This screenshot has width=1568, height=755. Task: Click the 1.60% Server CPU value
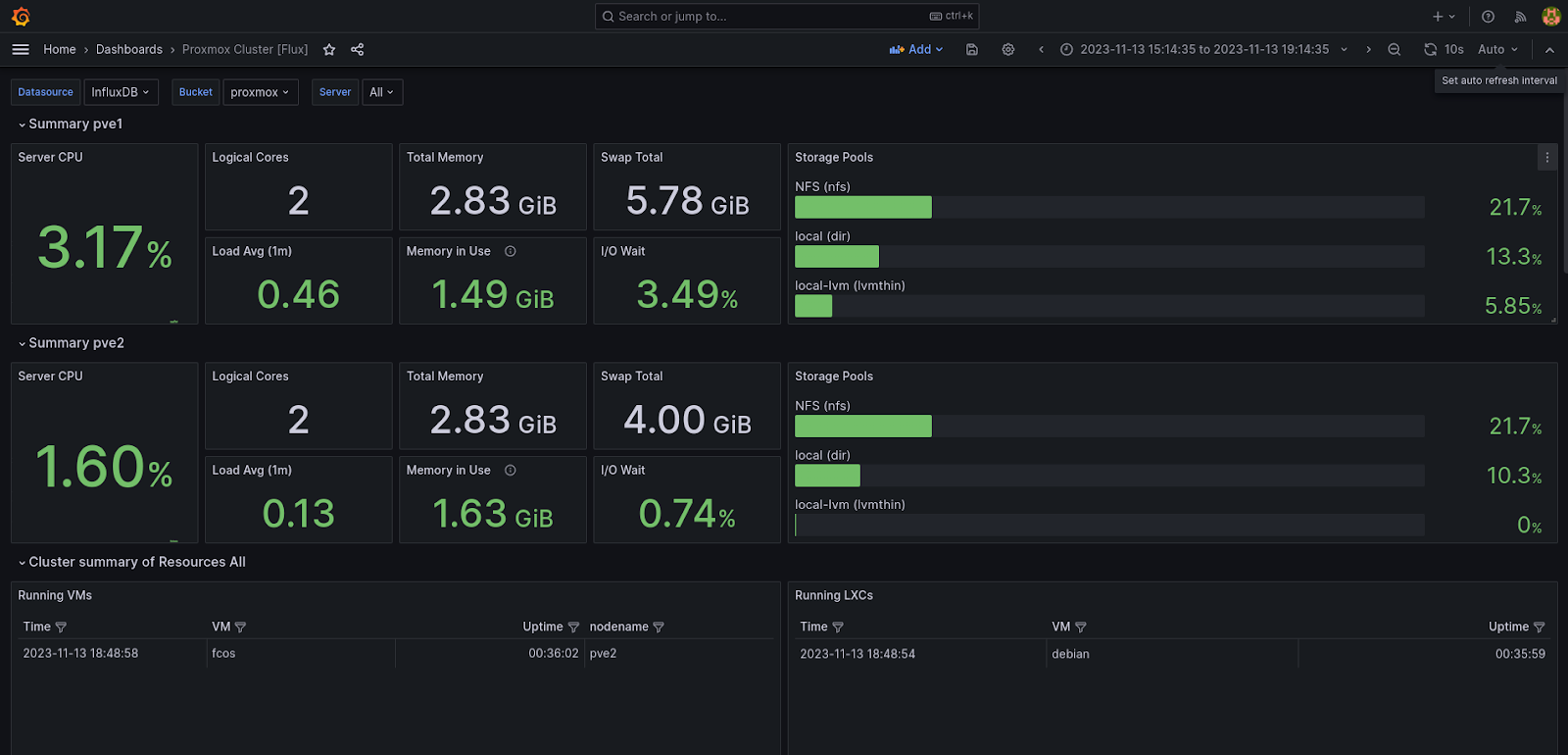(x=105, y=466)
